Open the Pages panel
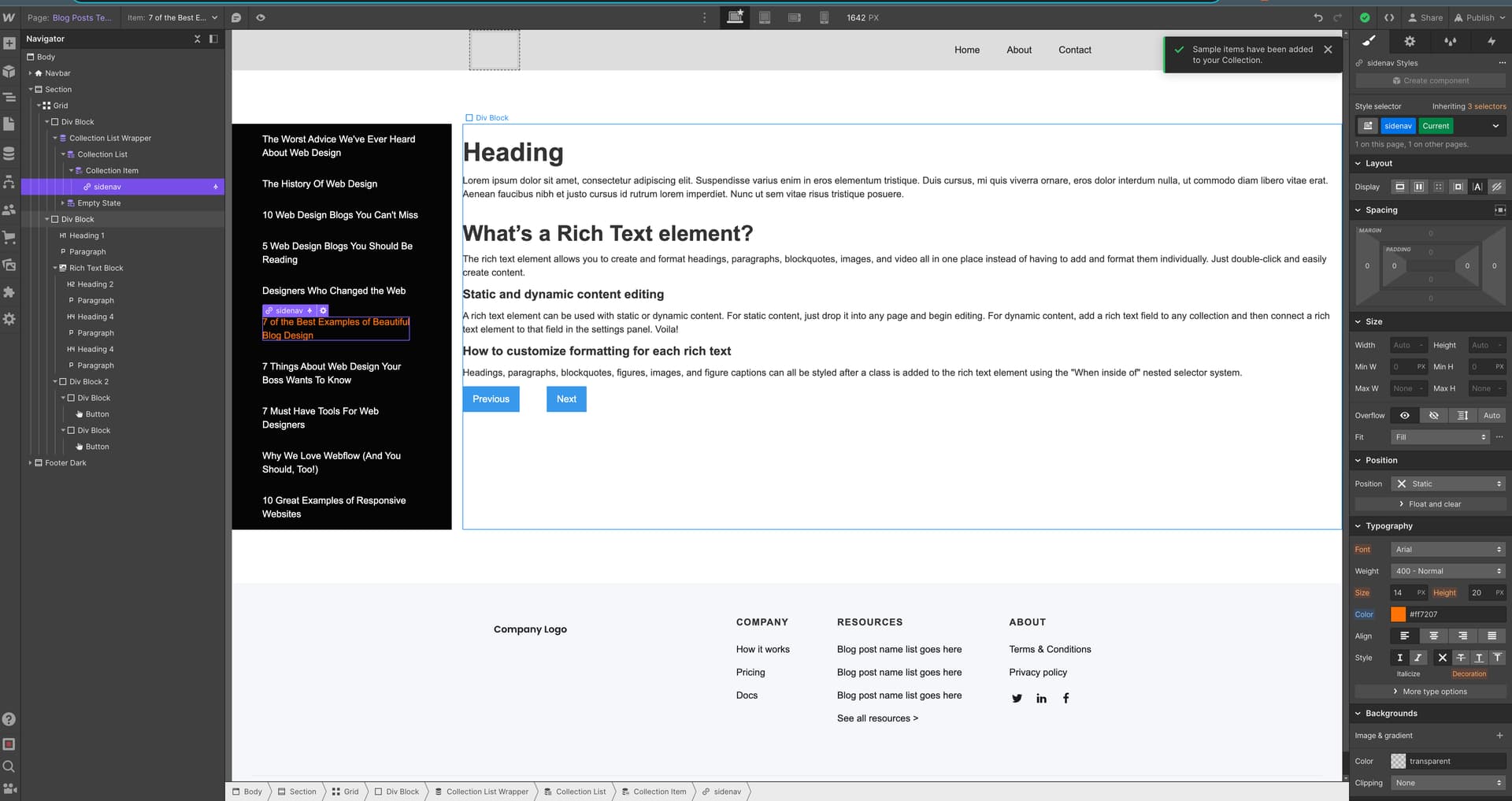 click(x=9, y=124)
